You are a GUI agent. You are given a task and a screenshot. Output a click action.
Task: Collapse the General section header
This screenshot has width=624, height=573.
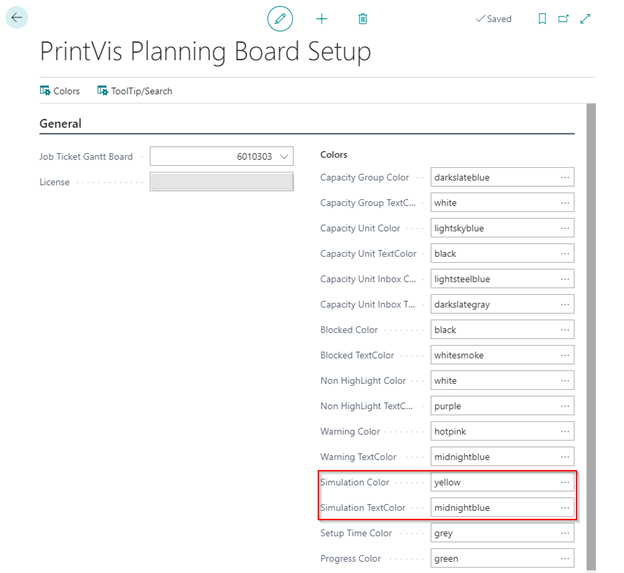60,124
